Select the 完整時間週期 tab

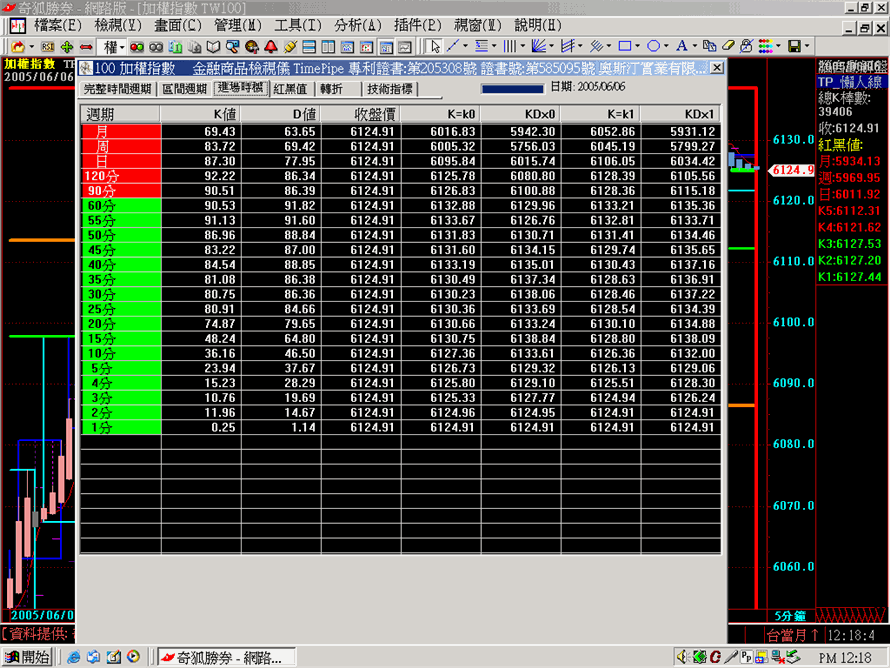point(117,89)
